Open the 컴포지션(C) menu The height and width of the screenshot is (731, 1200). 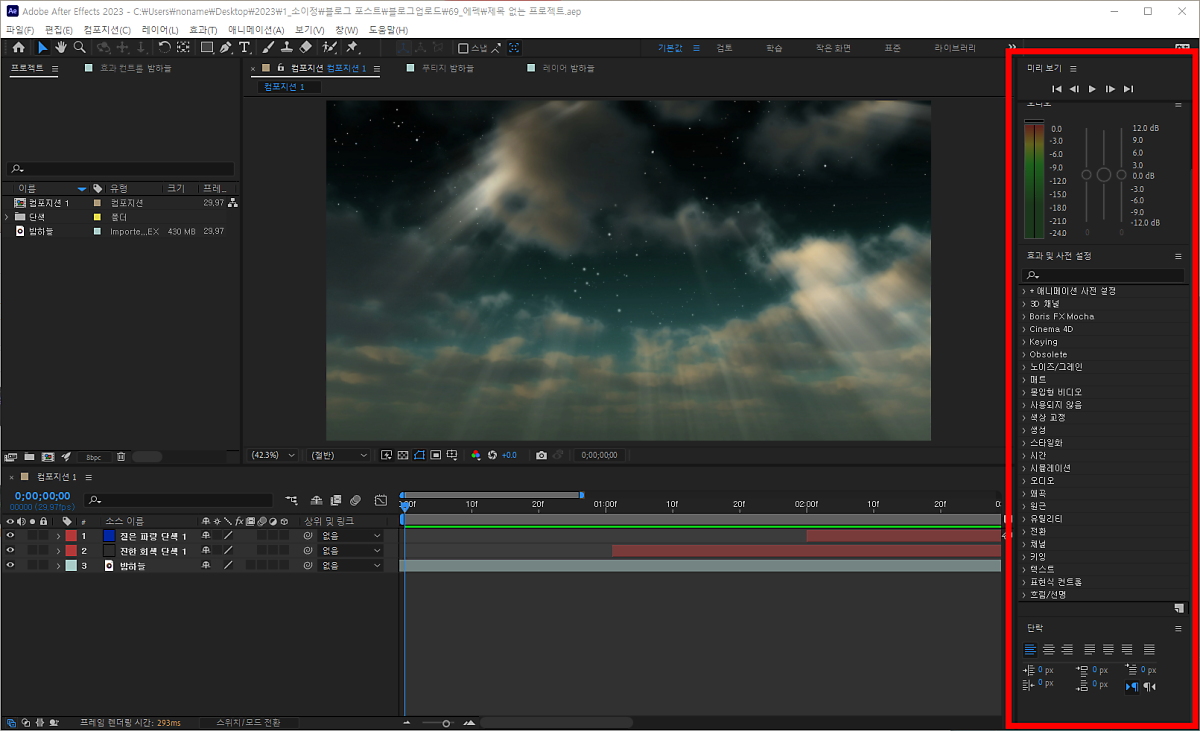[x=105, y=30]
